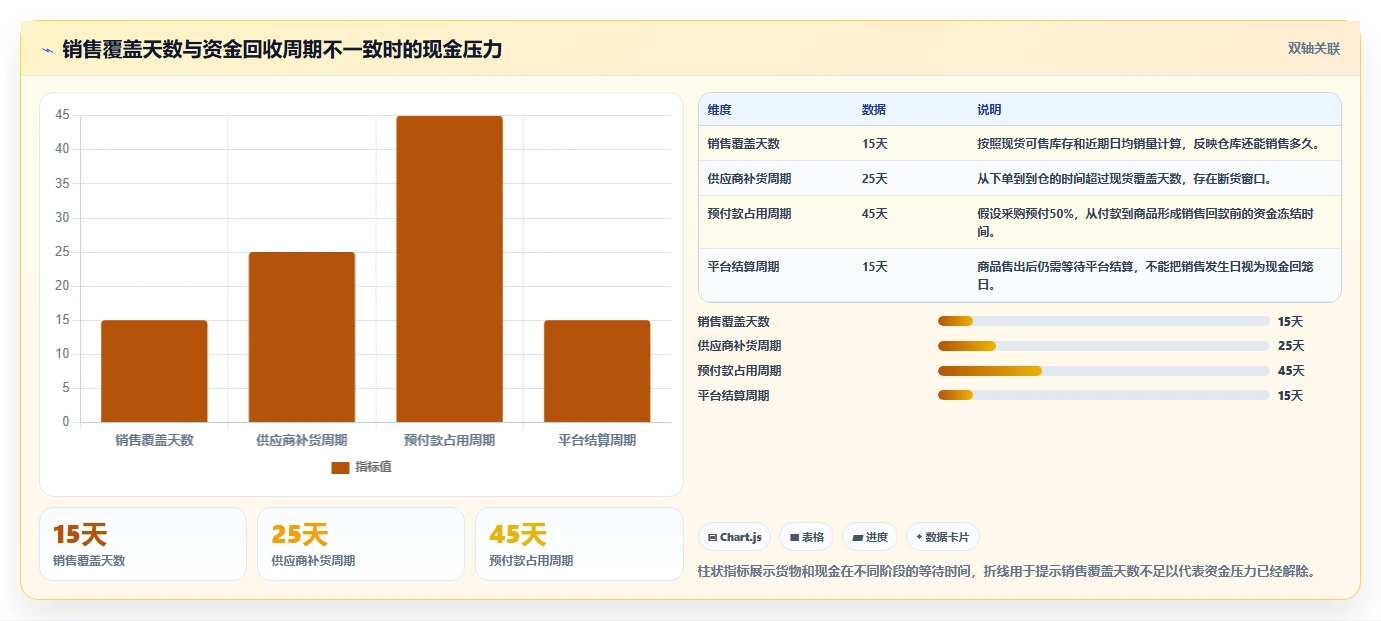The width and height of the screenshot is (1381, 621).
Task: Click the 预付款占用周期 x-axis label under the chart
Action: (x=449, y=440)
